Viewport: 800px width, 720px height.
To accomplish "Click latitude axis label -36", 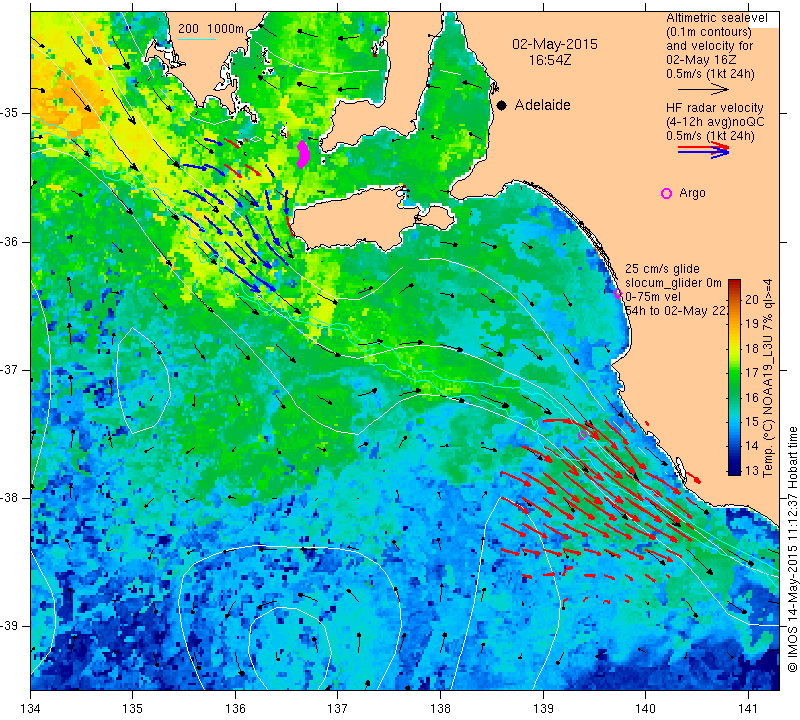I will pyautogui.click(x=11, y=241).
